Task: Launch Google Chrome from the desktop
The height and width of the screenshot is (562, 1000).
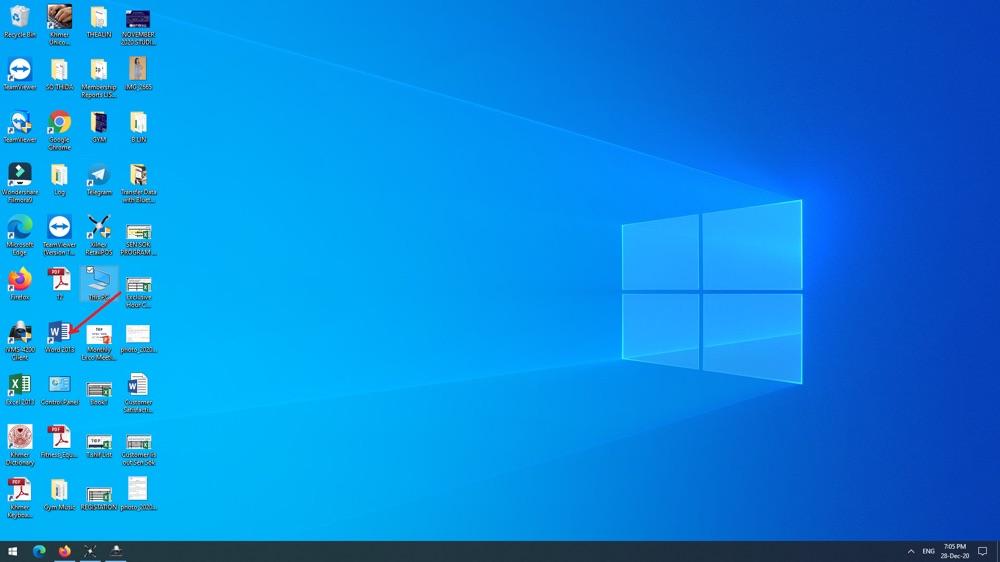Action: 59,123
